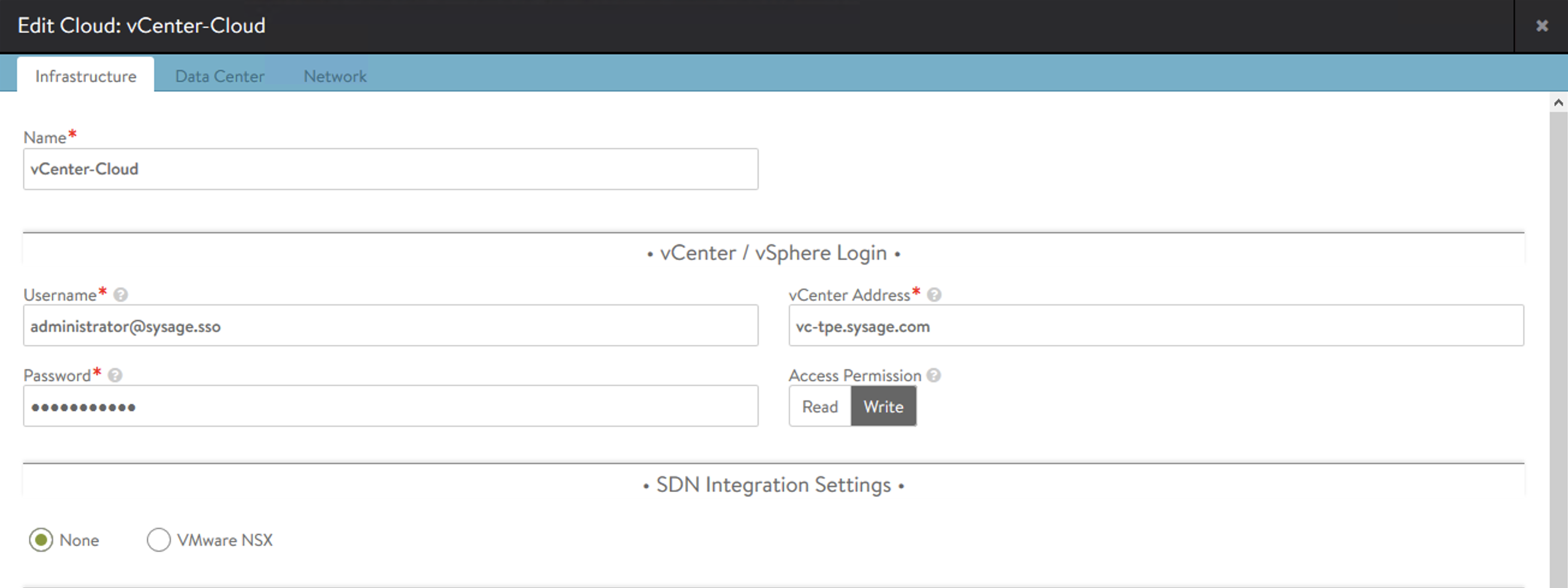1568x588 pixels.
Task: Click the Access Permission help icon
Action: pyautogui.click(x=934, y=376)
